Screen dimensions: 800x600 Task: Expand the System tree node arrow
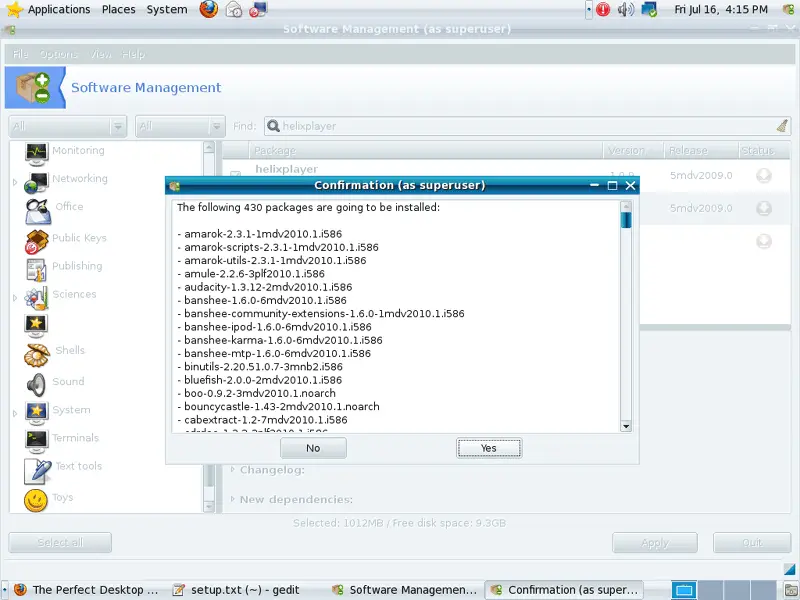click(x=15, y=413)
